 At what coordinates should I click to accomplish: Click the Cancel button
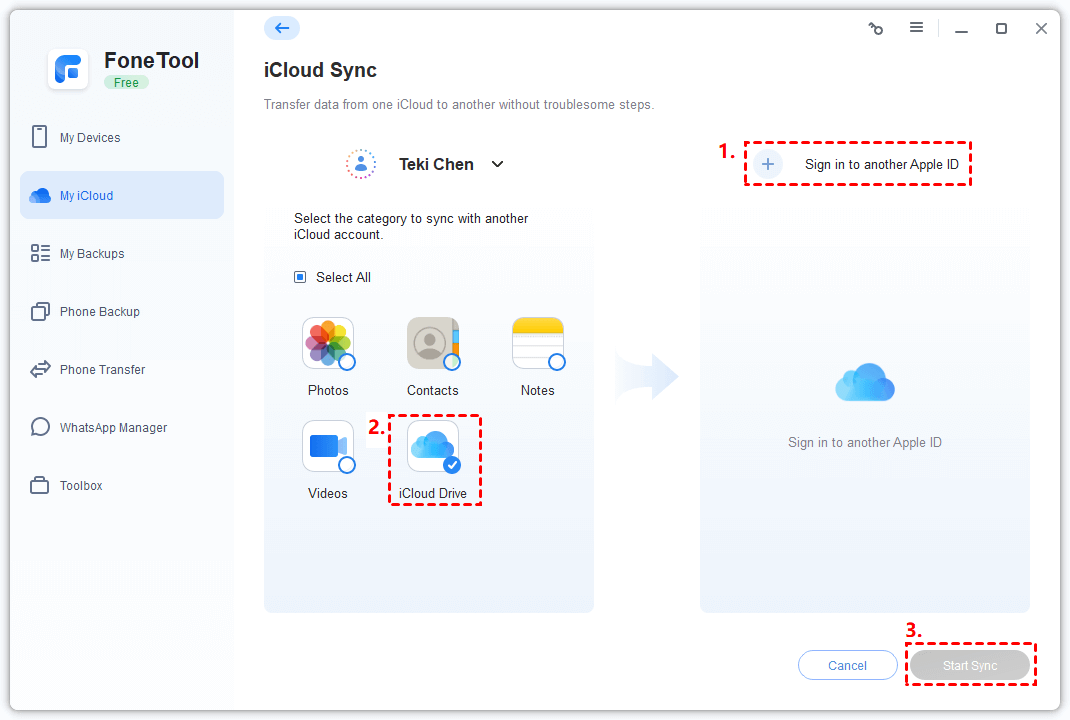coord(847,665)
